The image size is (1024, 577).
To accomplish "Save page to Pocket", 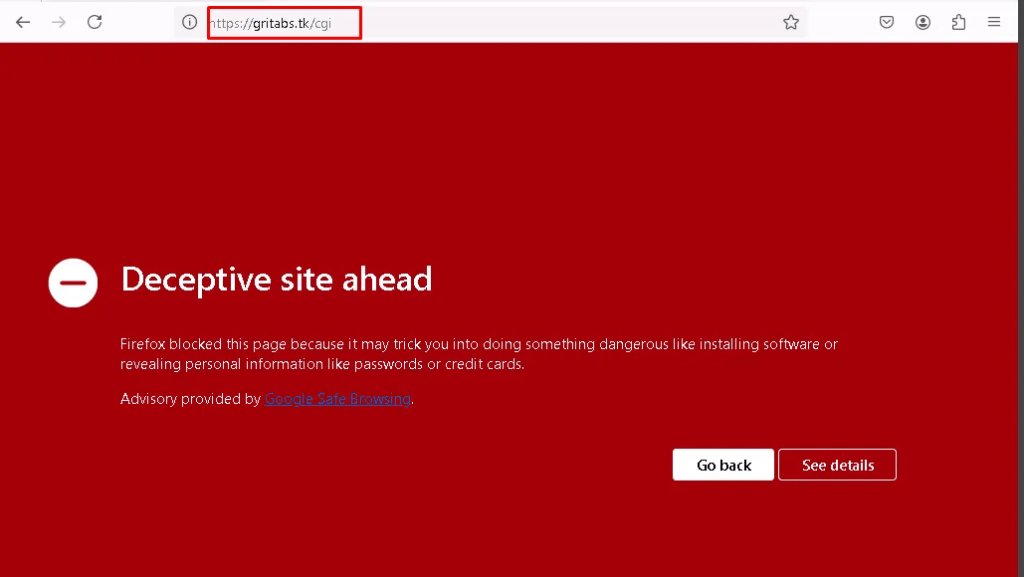I will click(x=887, y=22).
